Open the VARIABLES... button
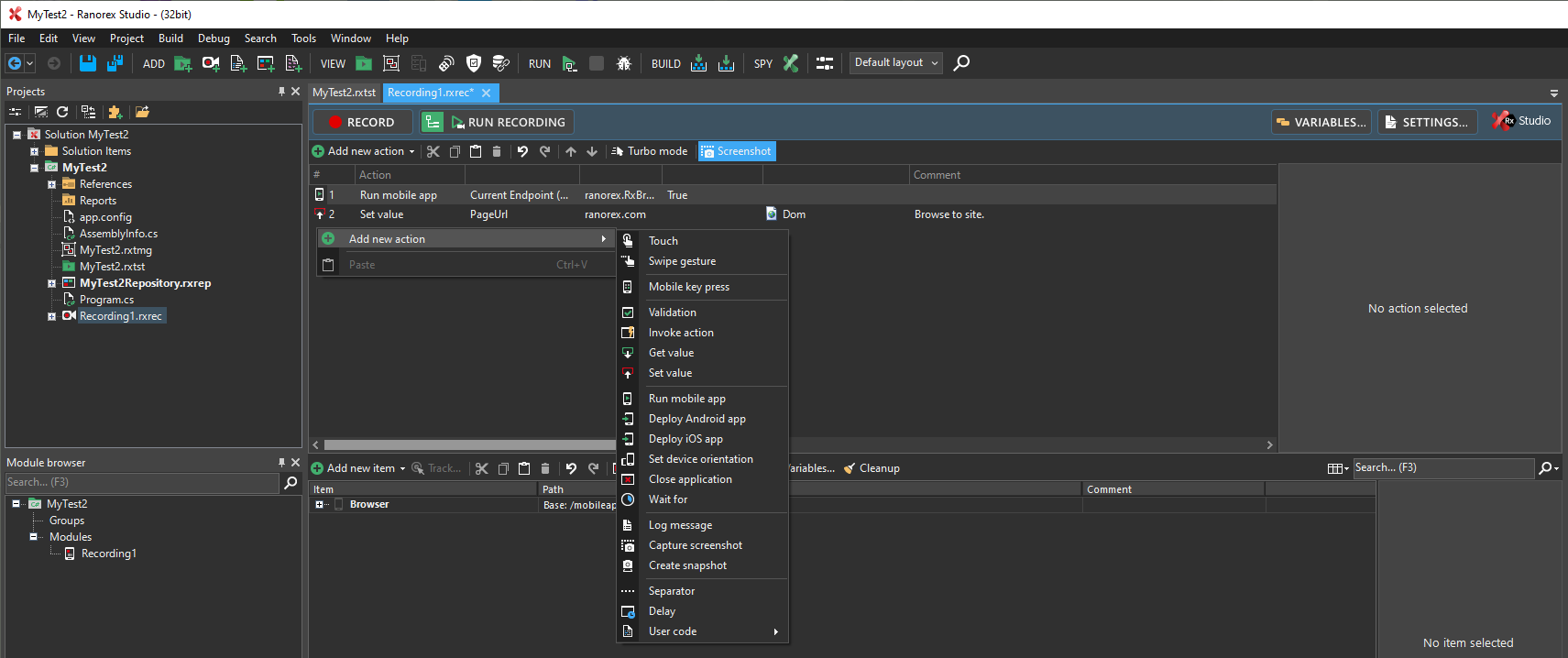The image size is (1568, 658). (x=1321, y=122)
